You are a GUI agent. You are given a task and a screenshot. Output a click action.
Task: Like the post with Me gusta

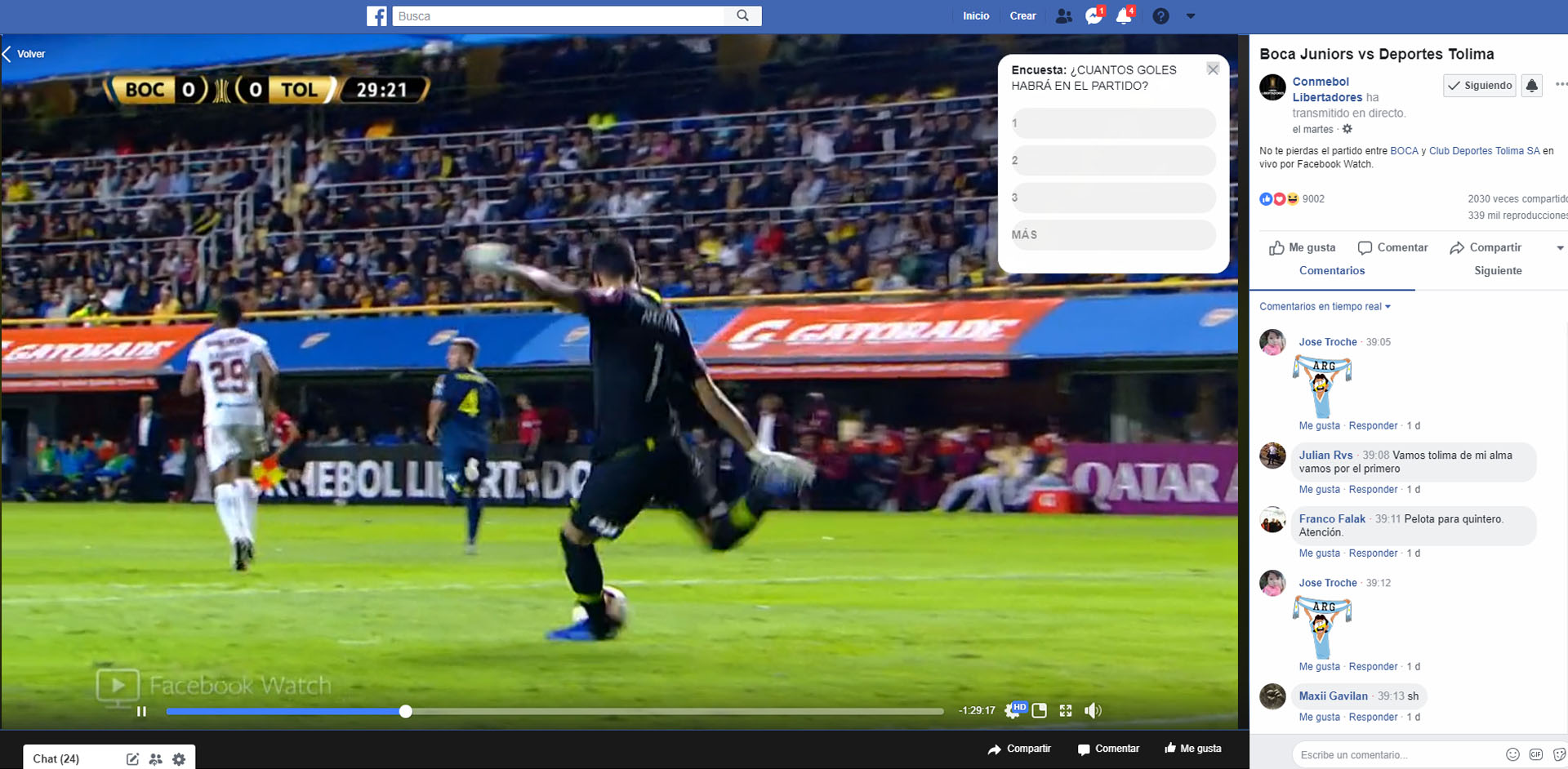click(1302, 248)
